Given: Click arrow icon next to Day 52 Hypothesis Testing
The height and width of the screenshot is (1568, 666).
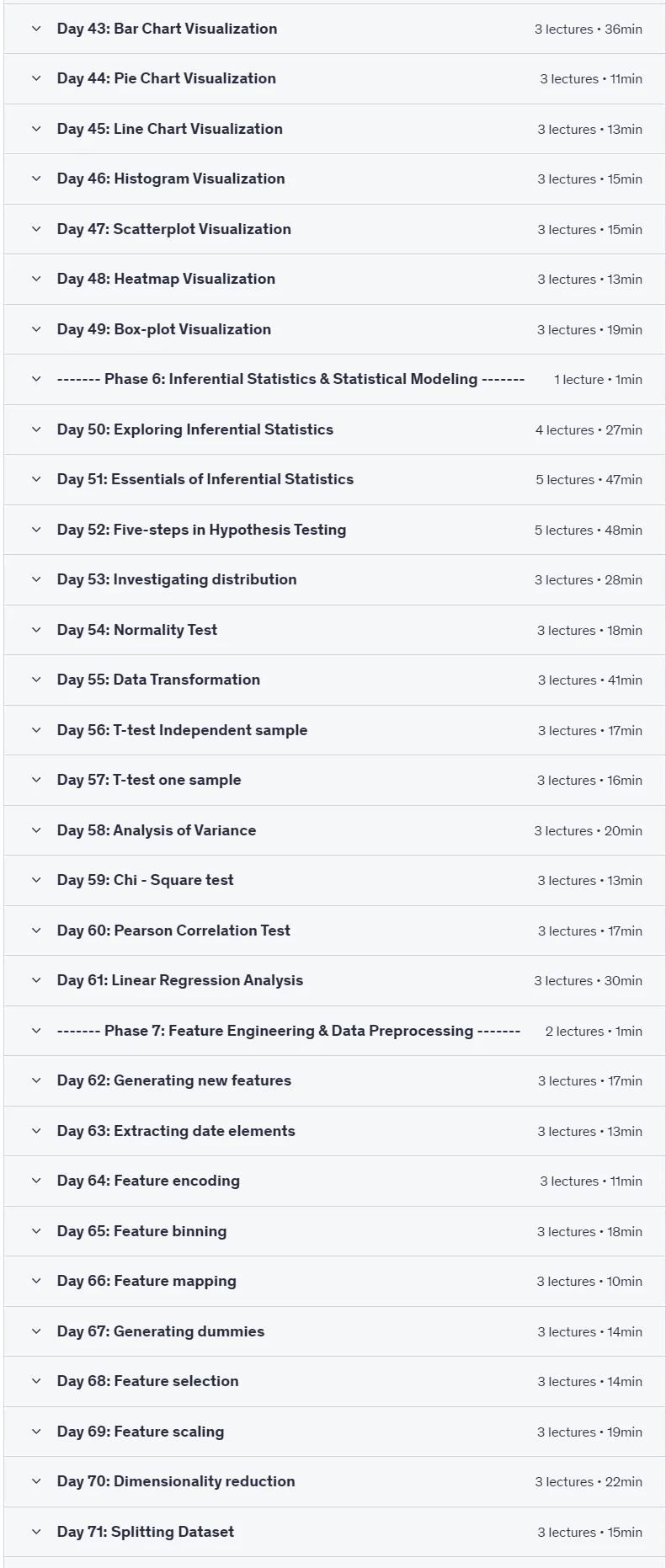Looking at the screenshot, I should pos(36,530).
